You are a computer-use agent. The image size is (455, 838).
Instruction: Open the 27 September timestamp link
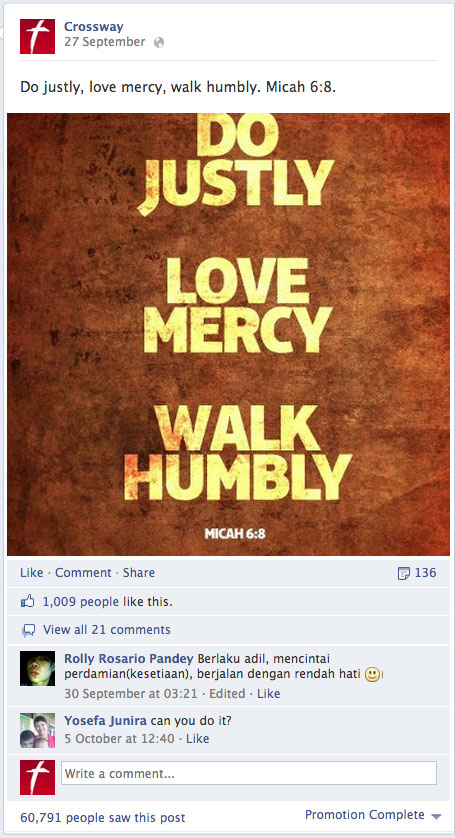tap(104, 42)
